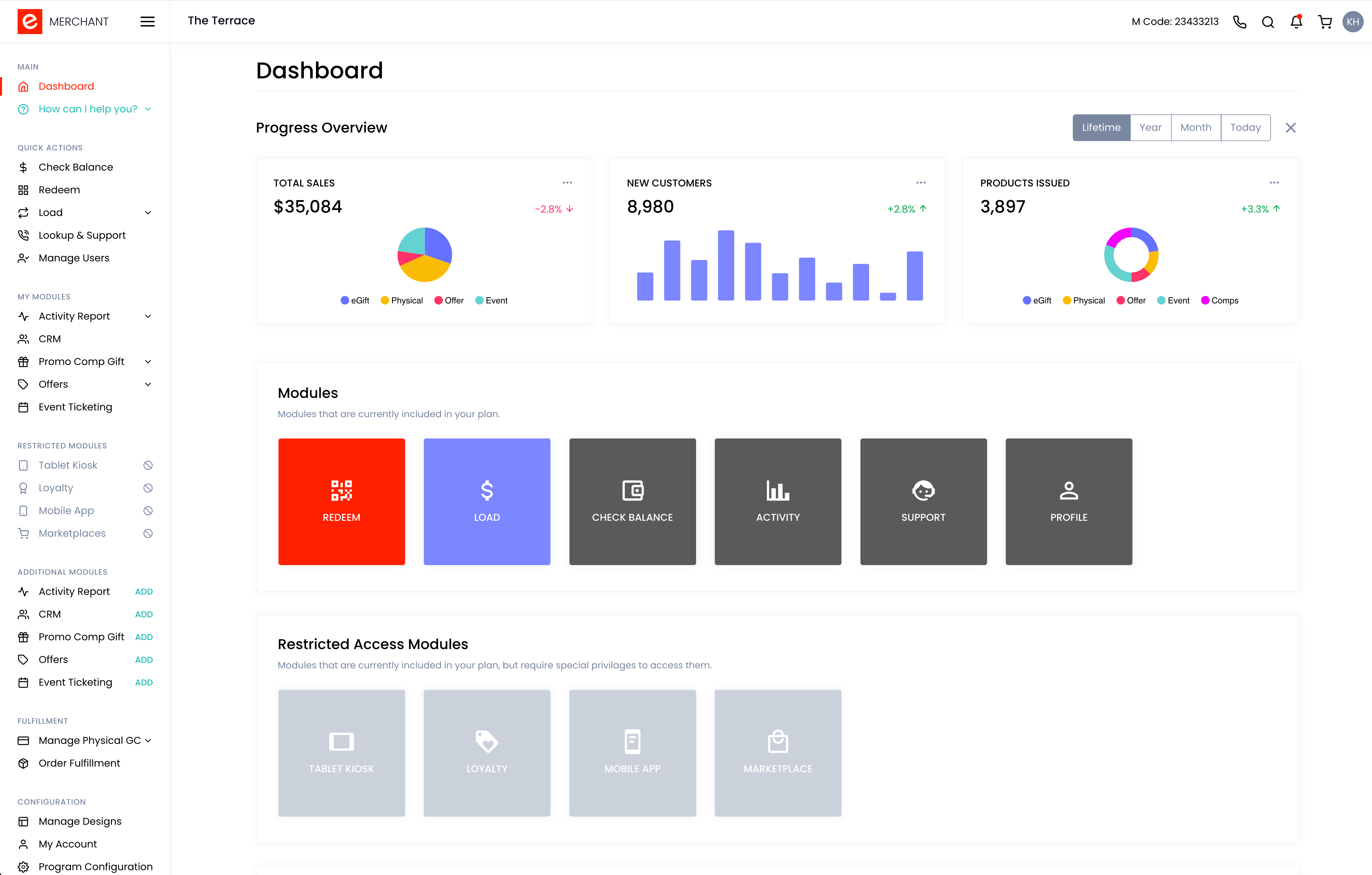This screenshot has height=875, width=1372.
Task: Open Products Issued card options menu
Action: 1274,183
